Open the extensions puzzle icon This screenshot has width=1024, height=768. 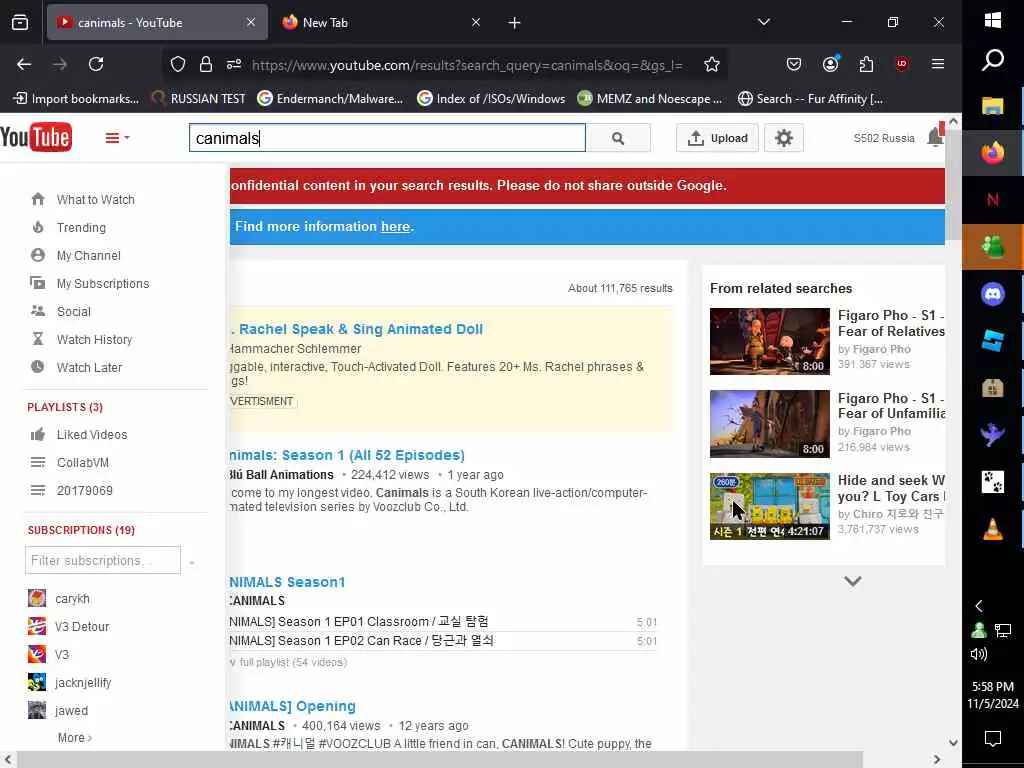(866, 64)
